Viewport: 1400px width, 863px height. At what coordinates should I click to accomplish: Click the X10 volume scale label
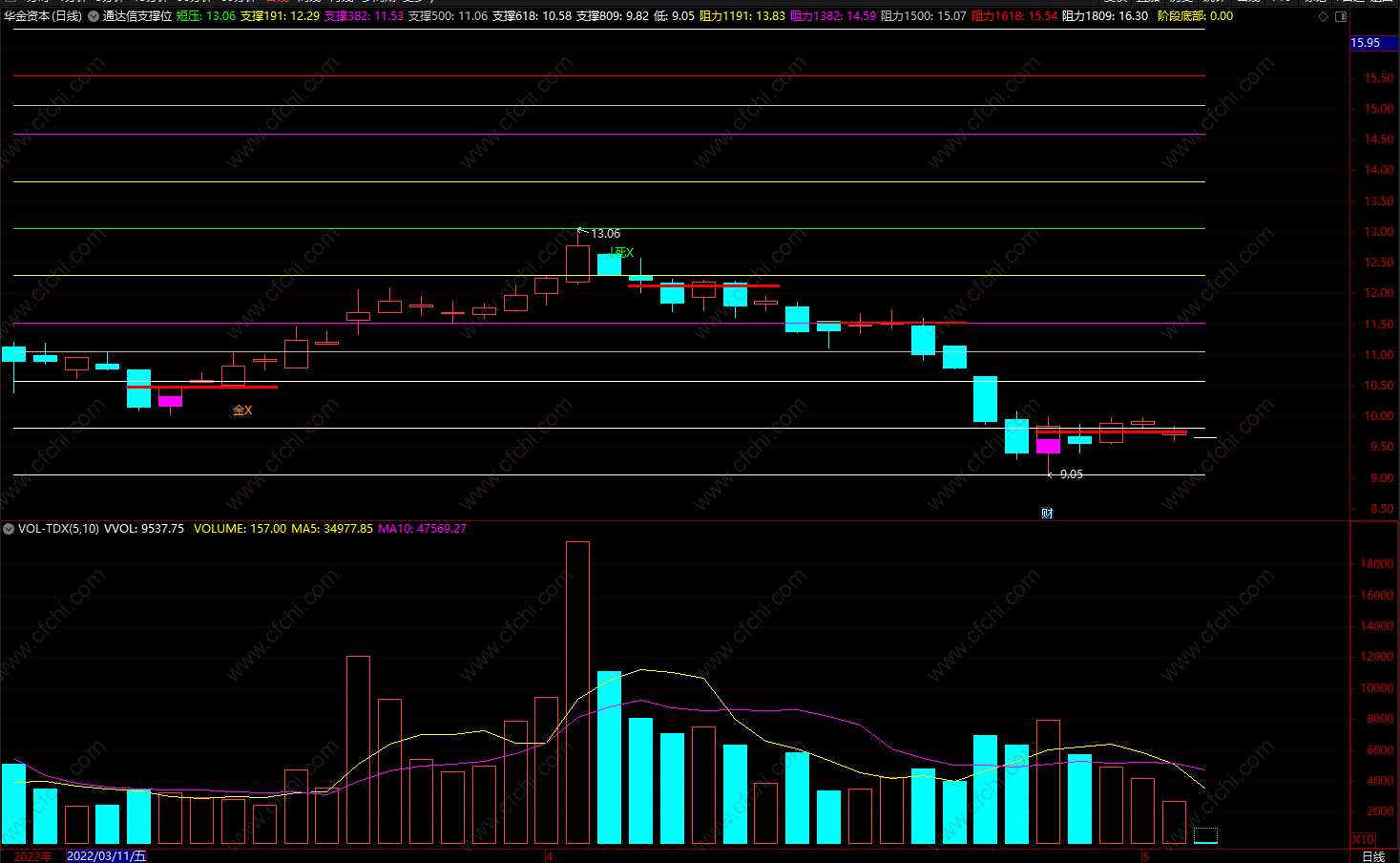click(x=1364, y=840)
